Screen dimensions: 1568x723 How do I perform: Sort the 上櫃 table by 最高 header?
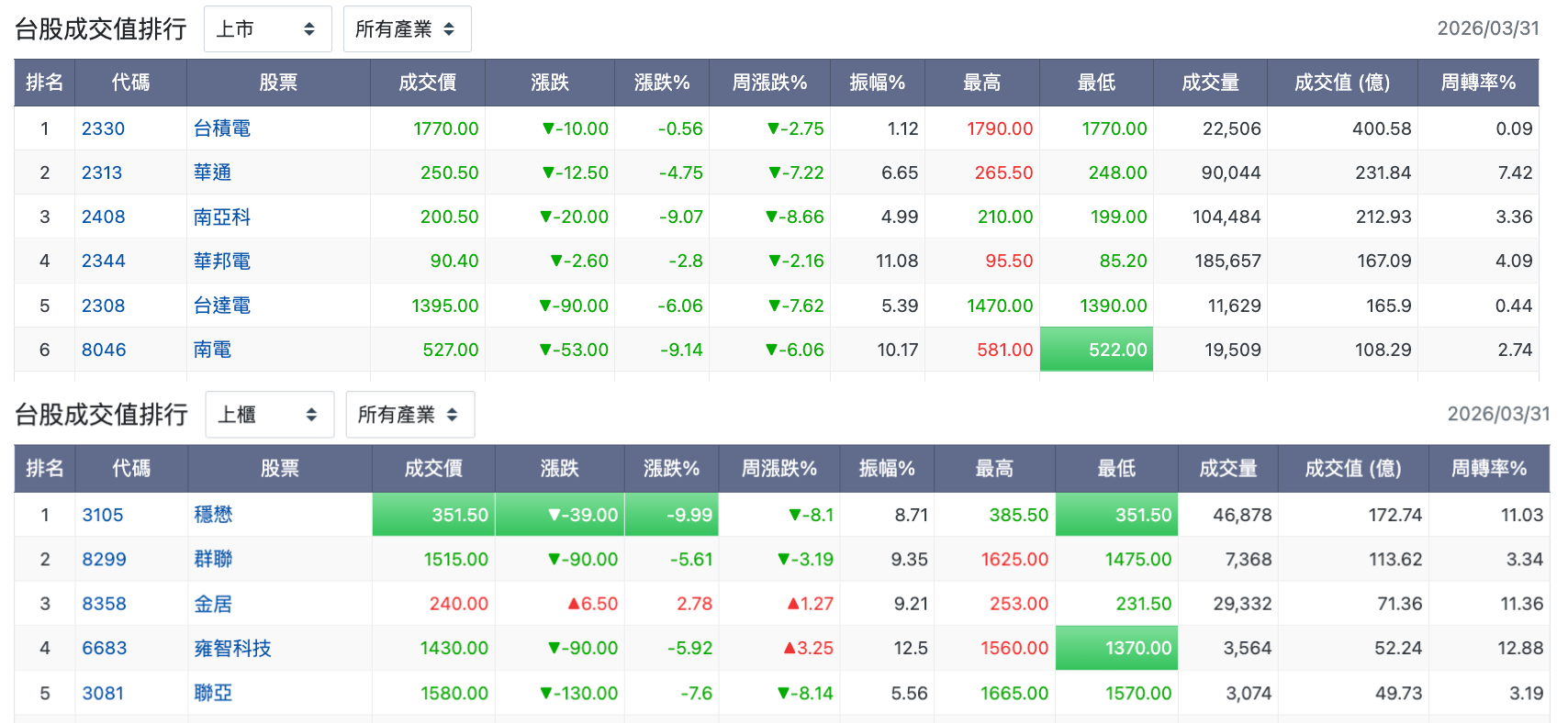point(994,468)
